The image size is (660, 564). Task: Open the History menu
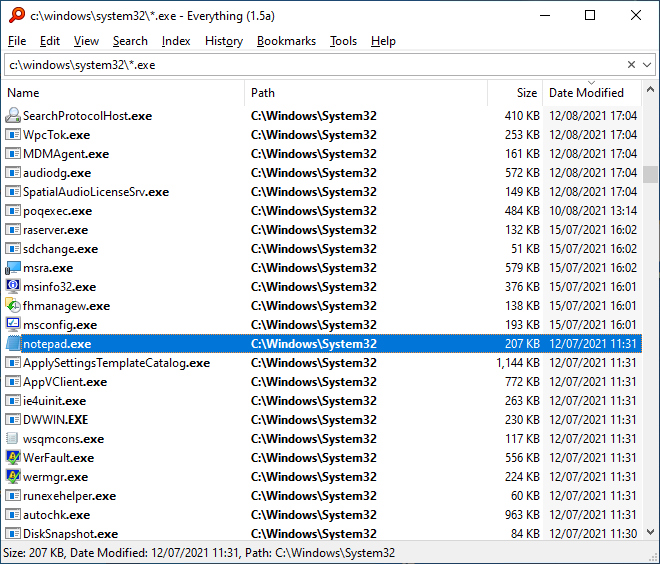coord(224,41)
